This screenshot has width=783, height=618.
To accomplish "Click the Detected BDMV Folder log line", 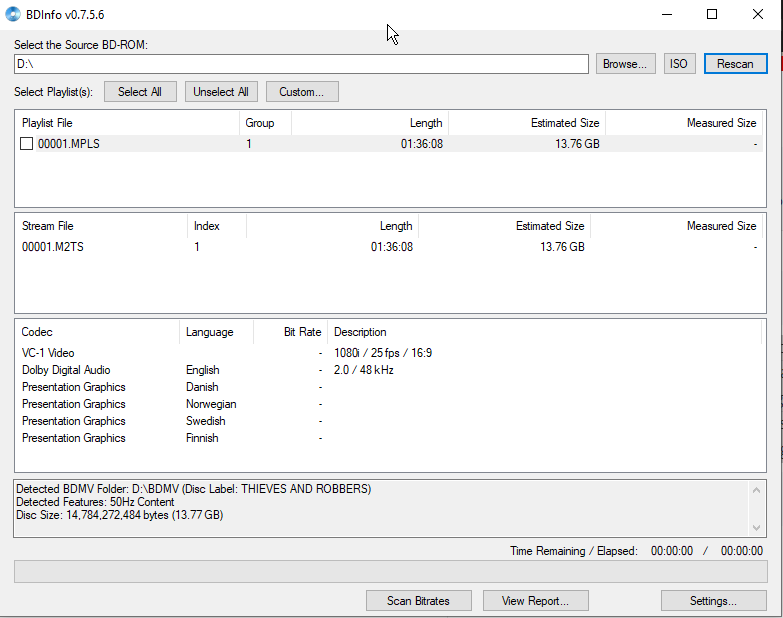I will click(193, 489).
